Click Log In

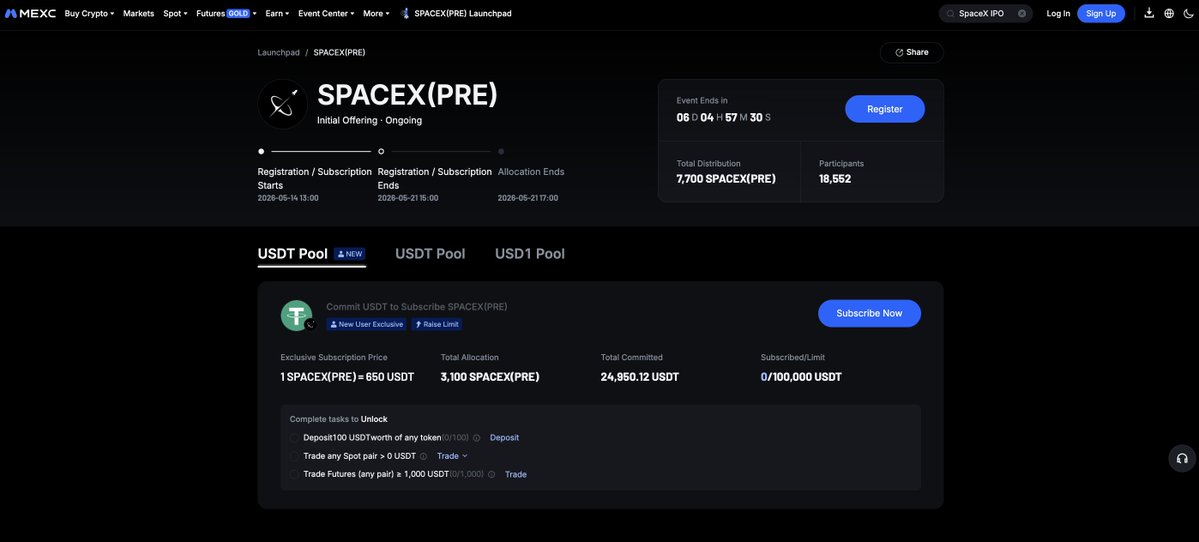coord(1058,14)
